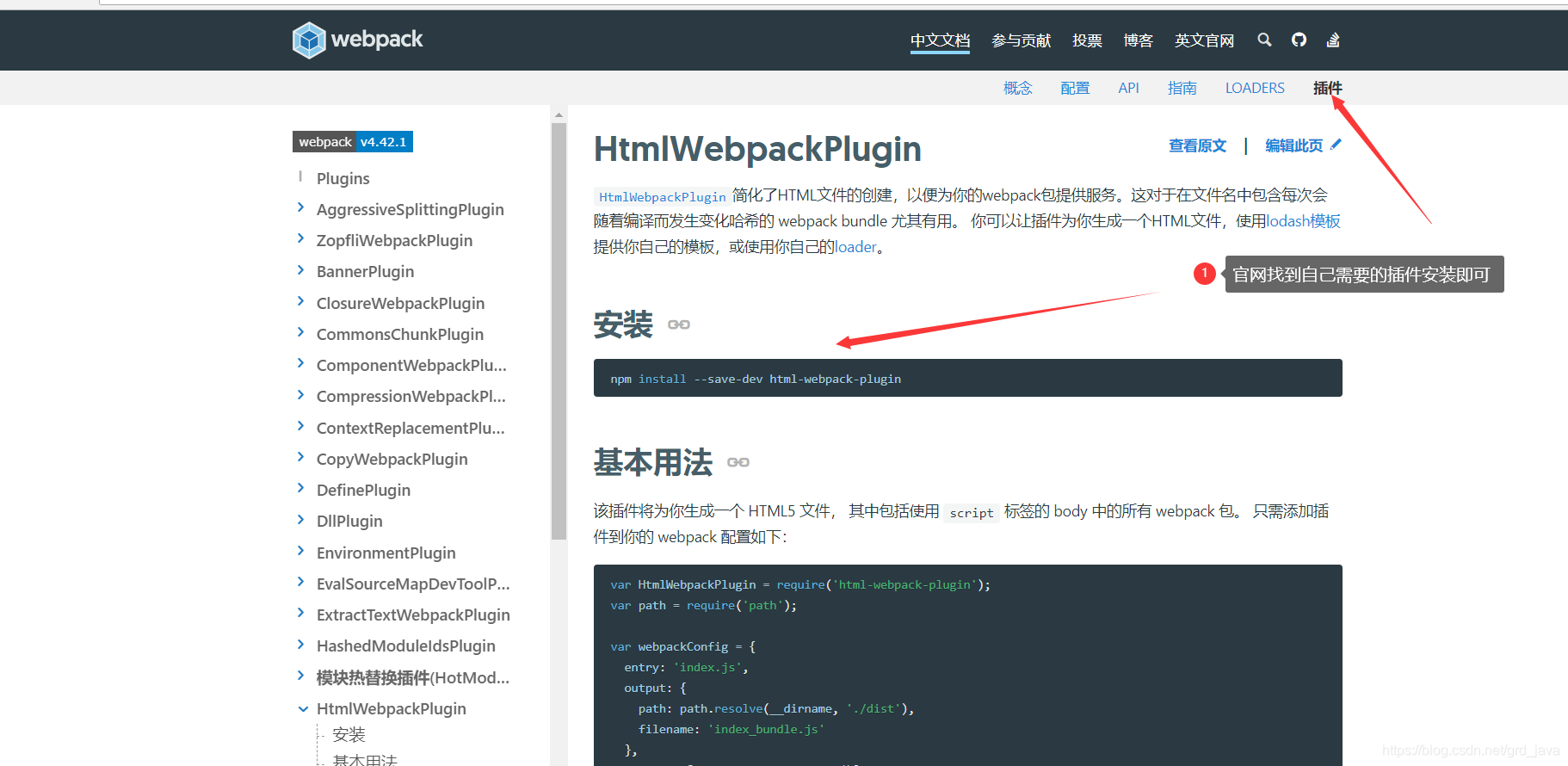Click the 安装 section heading
Screen dimensions: 1568x766
point(623,324)
